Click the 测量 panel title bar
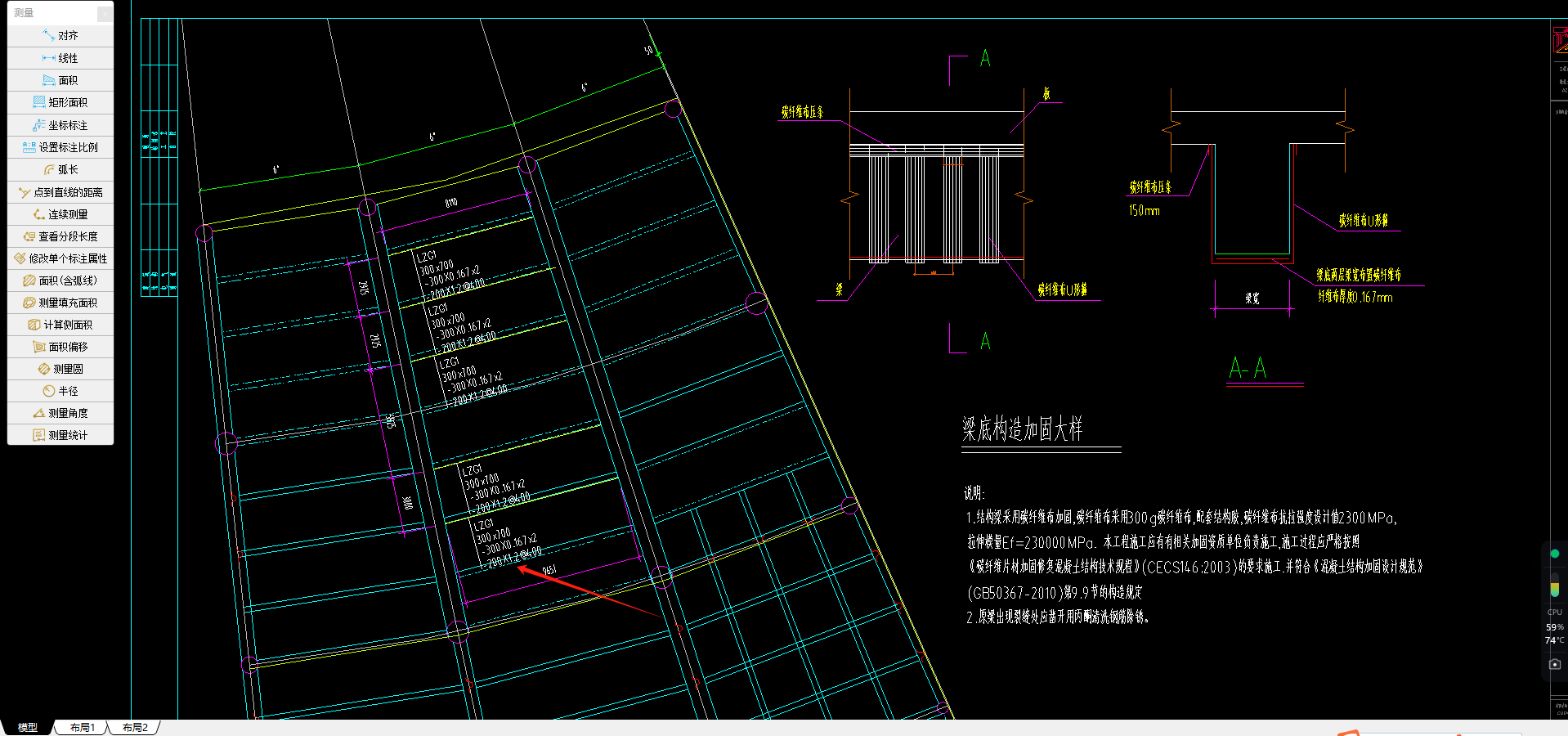 click(x=52, y=13)
